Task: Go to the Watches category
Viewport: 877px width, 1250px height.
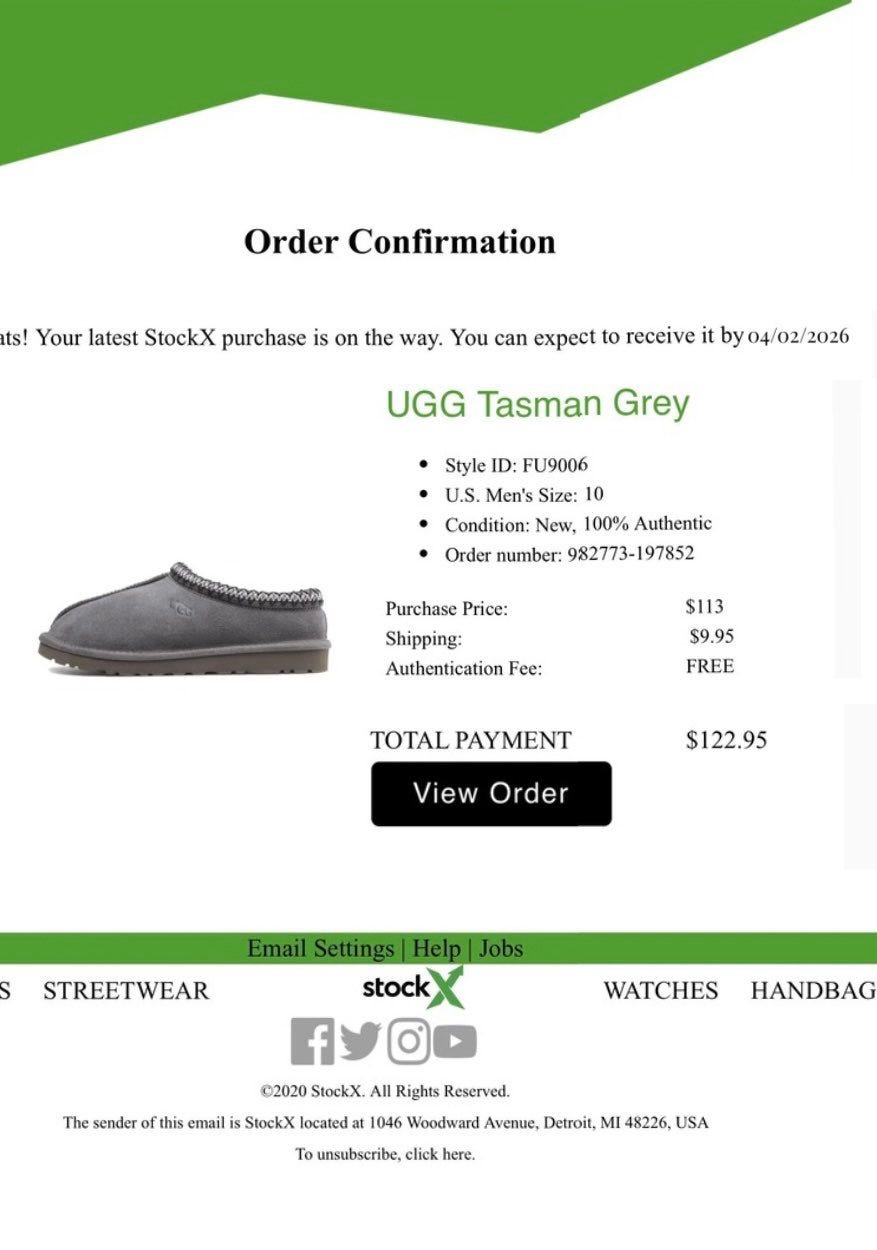Action: [x=660, y=991]
